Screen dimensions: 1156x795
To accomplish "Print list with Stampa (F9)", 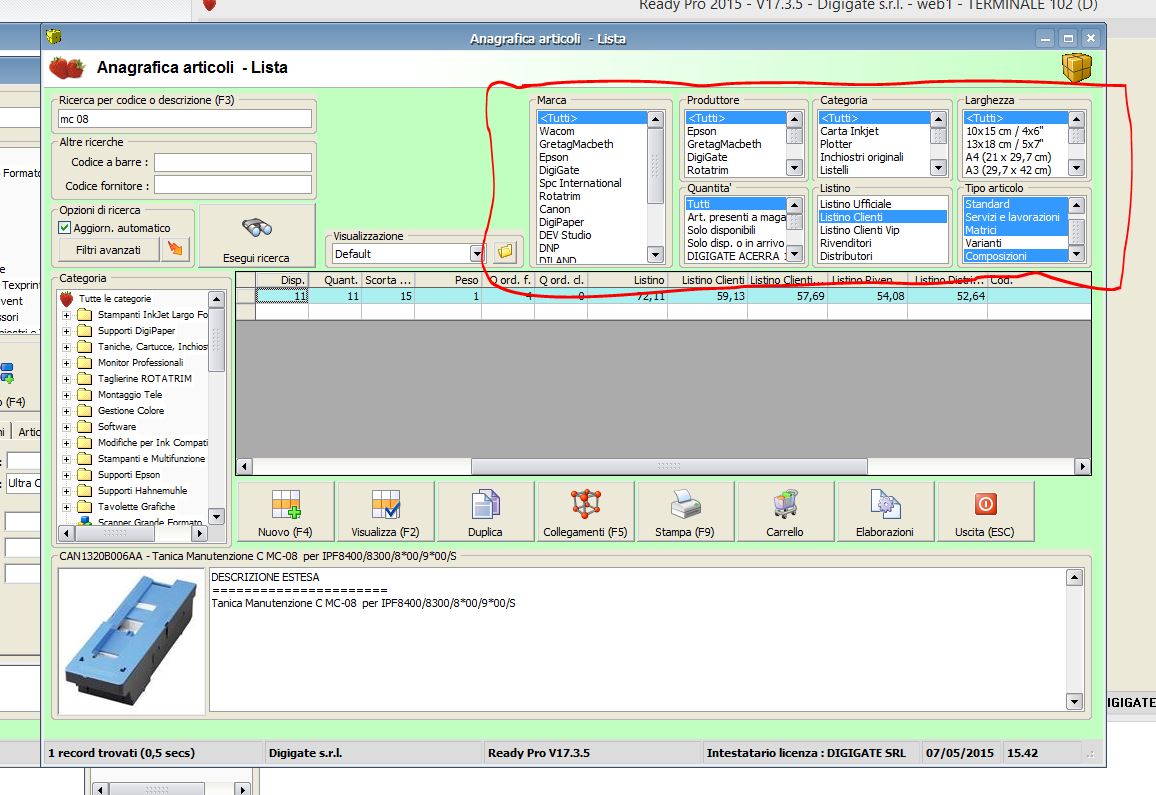I will pos(685,512).
